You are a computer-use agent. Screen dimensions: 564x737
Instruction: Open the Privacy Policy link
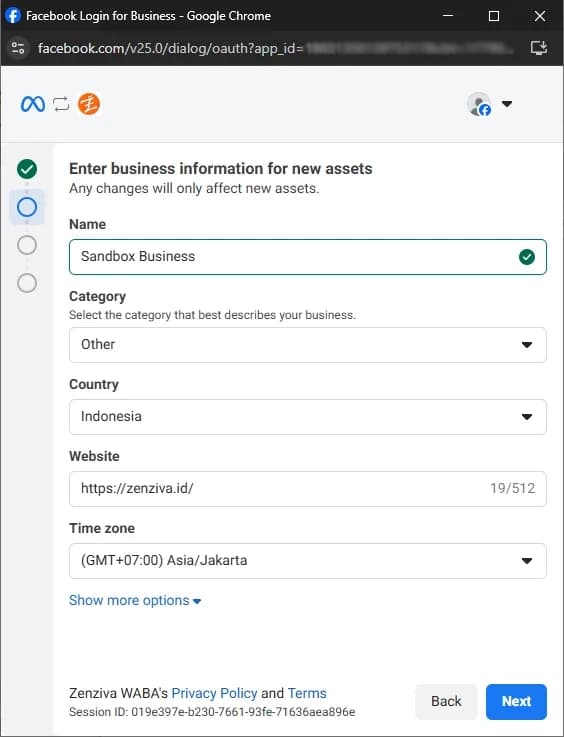point(214,693)
